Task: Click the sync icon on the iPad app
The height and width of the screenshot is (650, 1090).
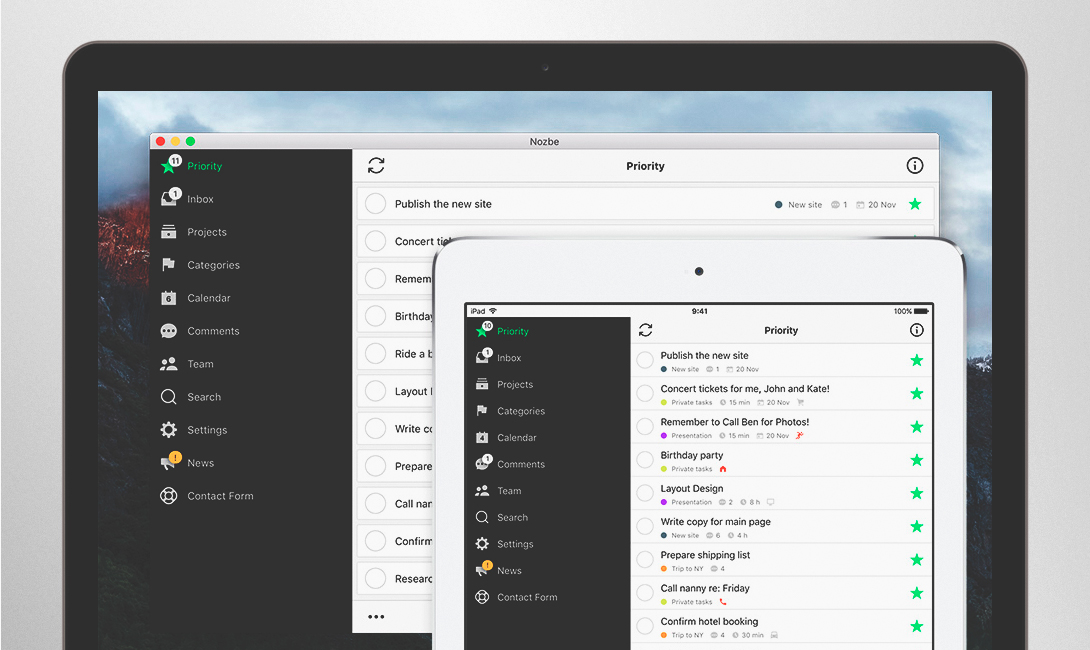Action: (x=645, y=330)
